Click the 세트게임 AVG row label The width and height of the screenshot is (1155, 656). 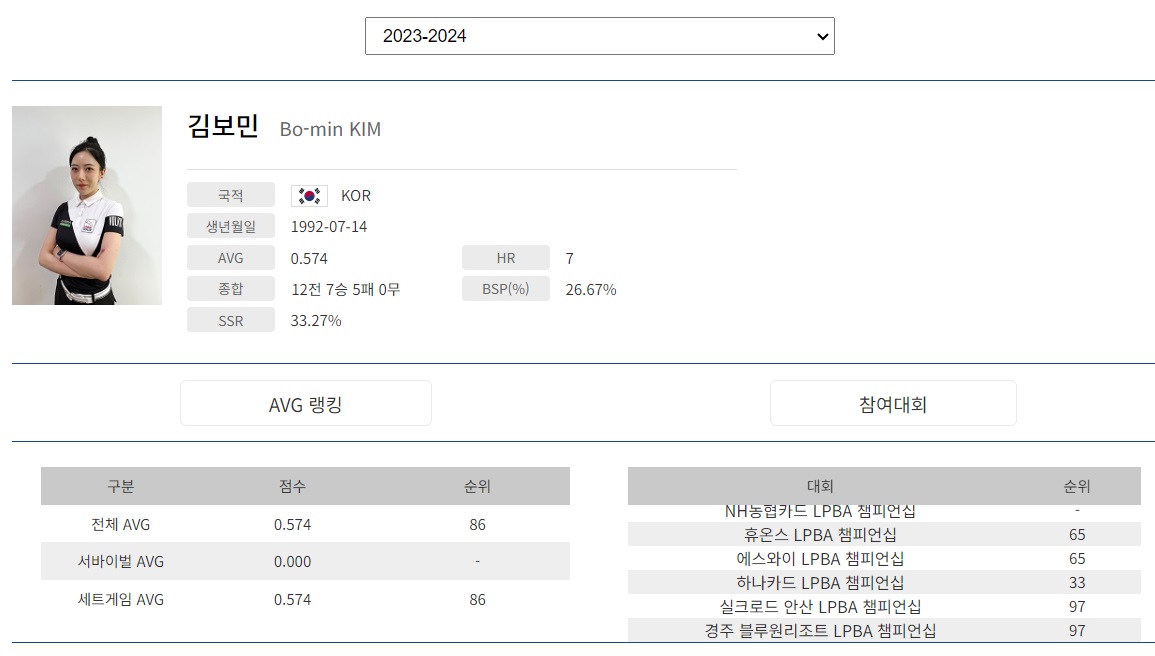121,599
